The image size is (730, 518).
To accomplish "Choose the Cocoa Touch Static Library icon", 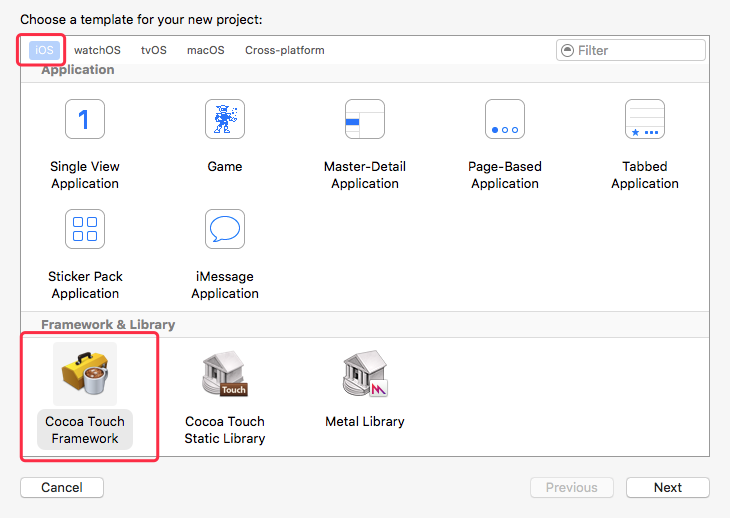I will (225, 374).
